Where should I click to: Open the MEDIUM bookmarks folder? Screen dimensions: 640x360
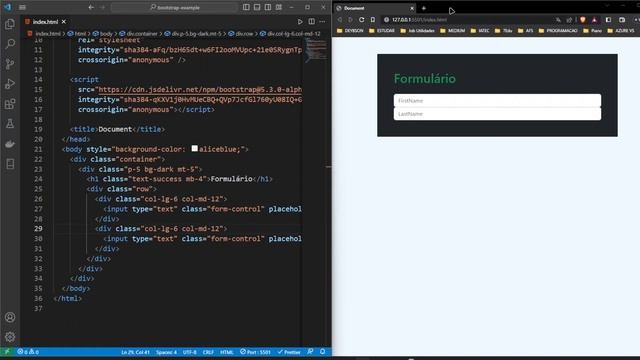[x=453, y=31]
